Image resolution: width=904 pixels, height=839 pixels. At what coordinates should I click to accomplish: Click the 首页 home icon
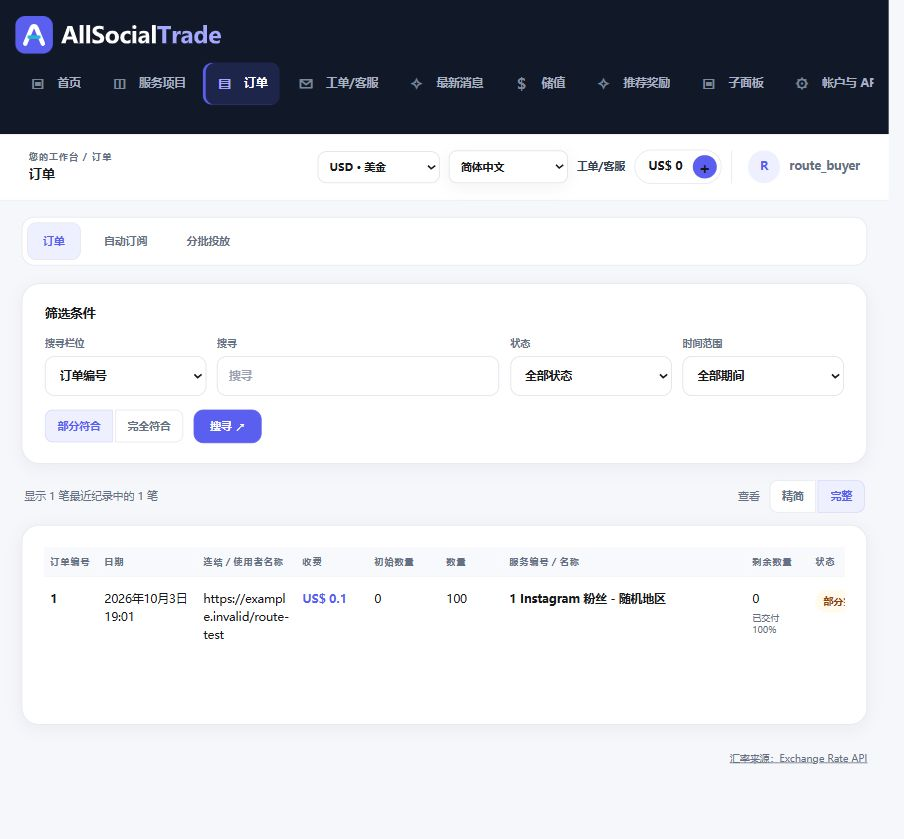(x=37, y=84)
